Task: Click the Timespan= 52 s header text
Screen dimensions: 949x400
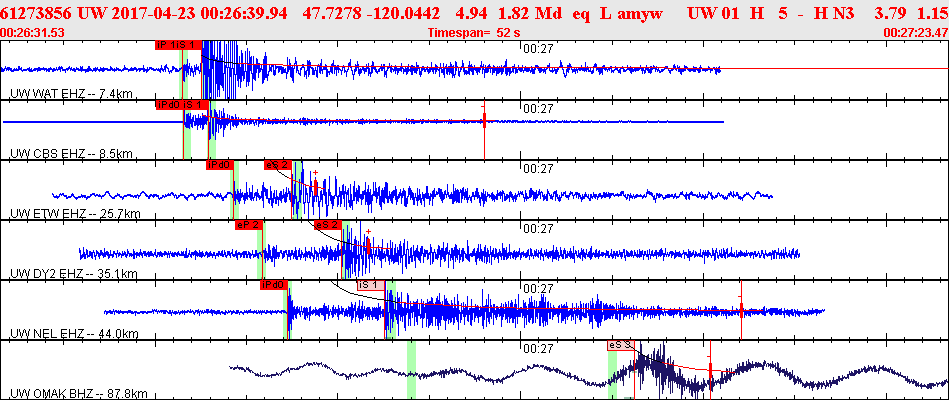Action: pos(473,31)
